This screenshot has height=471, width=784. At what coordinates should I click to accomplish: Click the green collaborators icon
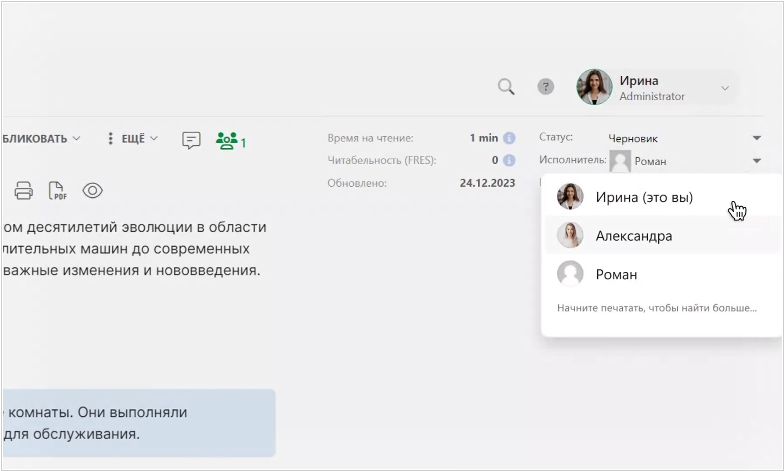229,140
